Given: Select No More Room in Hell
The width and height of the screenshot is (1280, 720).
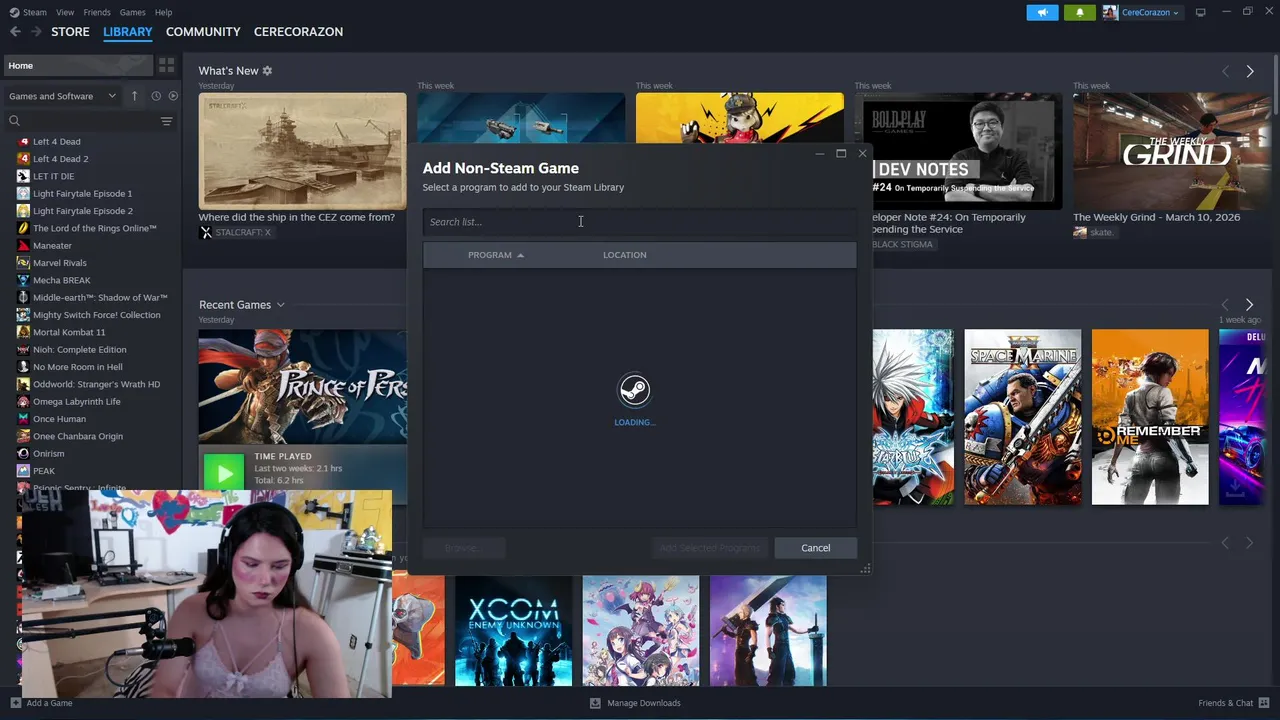Looking at the screenshot, I should tap(77, 367).
